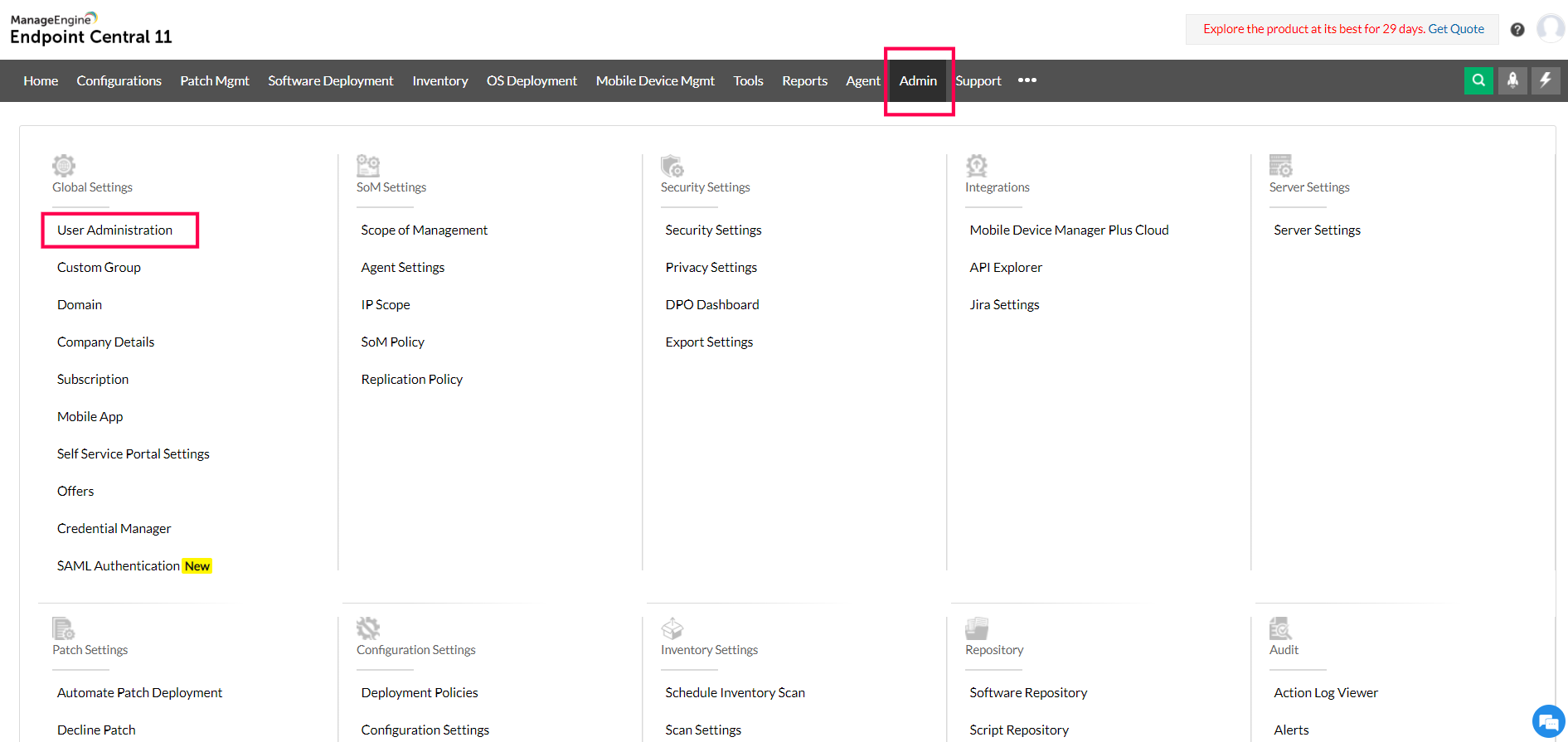Click the Offers link
This screenshot has height=742, width=1568.
[x=75, y=491]
